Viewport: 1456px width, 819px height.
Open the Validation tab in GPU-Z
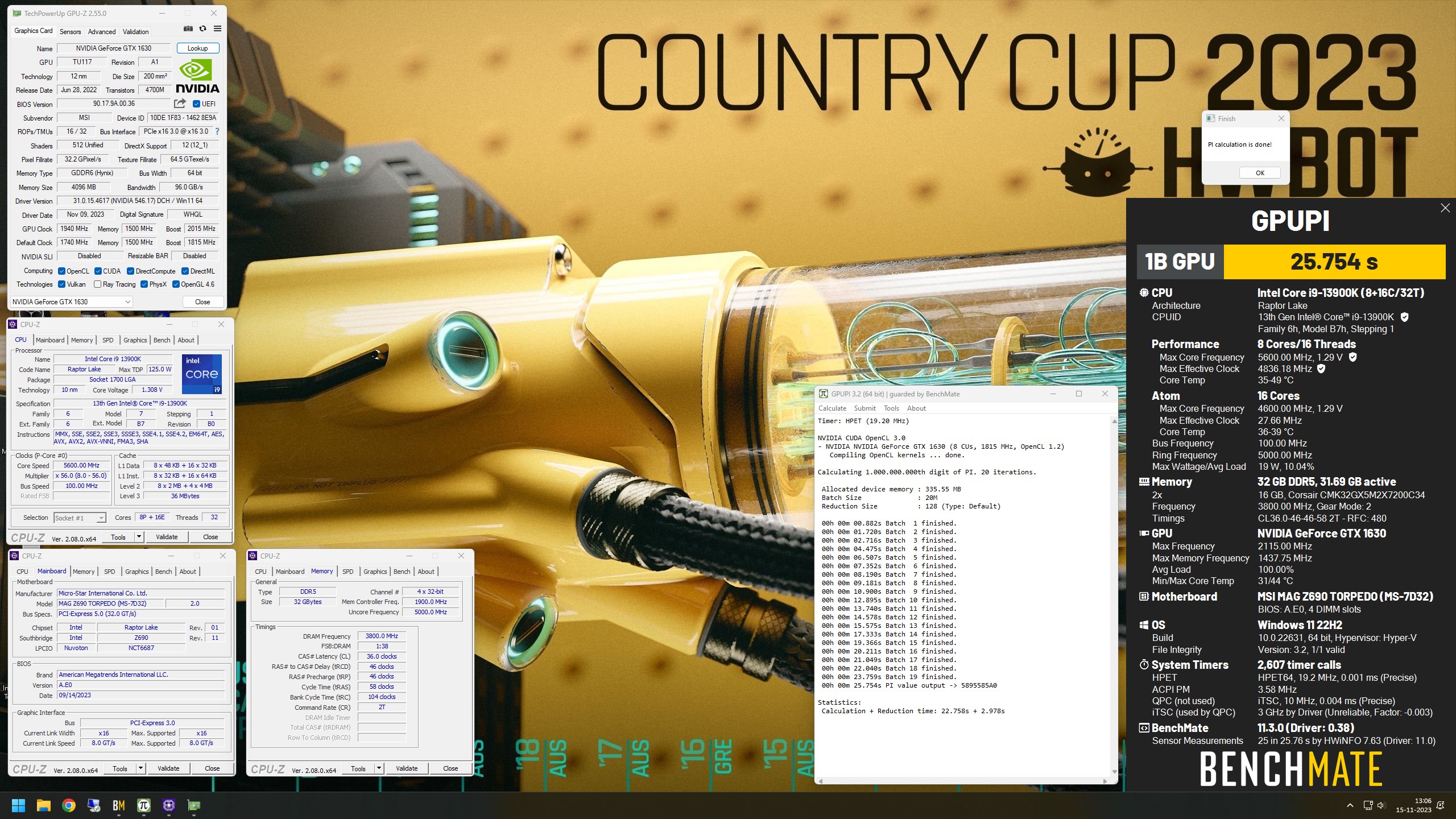tap(135, 32)
